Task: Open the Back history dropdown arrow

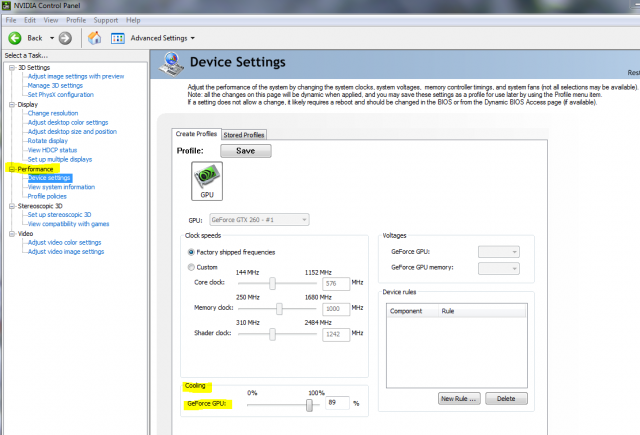Action: [x=52, y=38]
